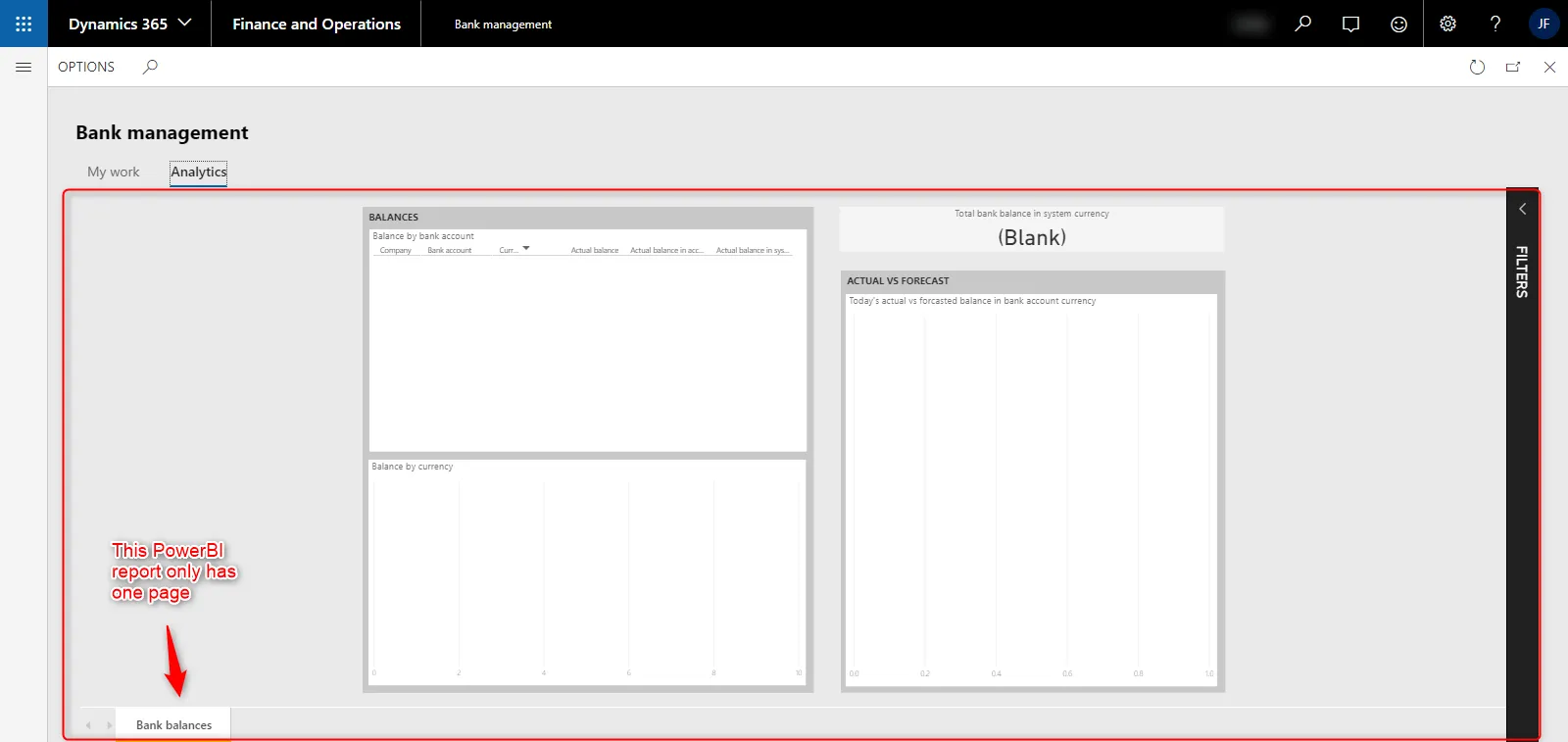1568x742 pixels.
Task: Click the Company column header
Action: click(396, 251)
